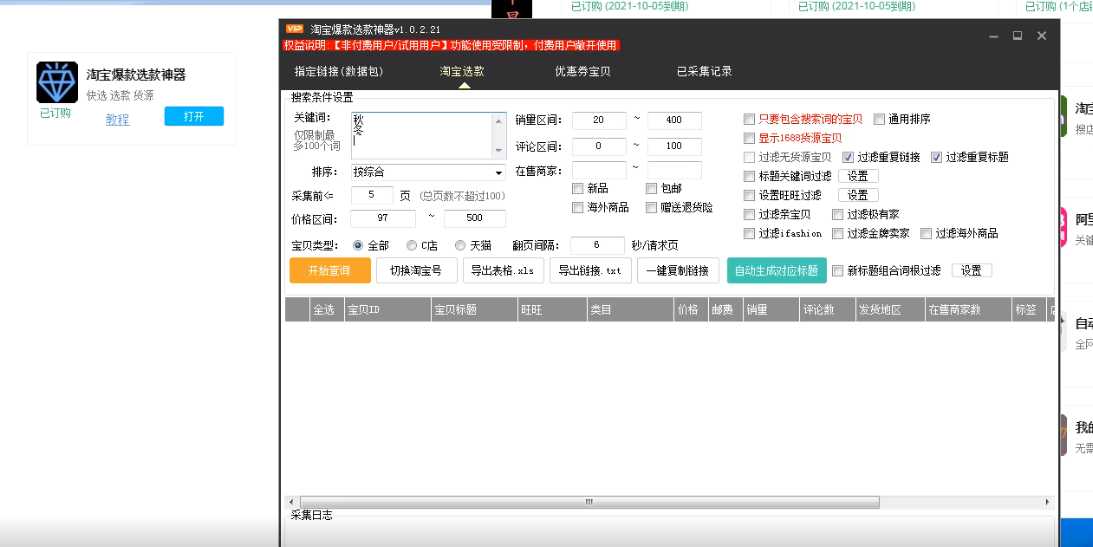Click the 切换淘宝号 button
Screen dimensions: 1093x547
point(417,270)
